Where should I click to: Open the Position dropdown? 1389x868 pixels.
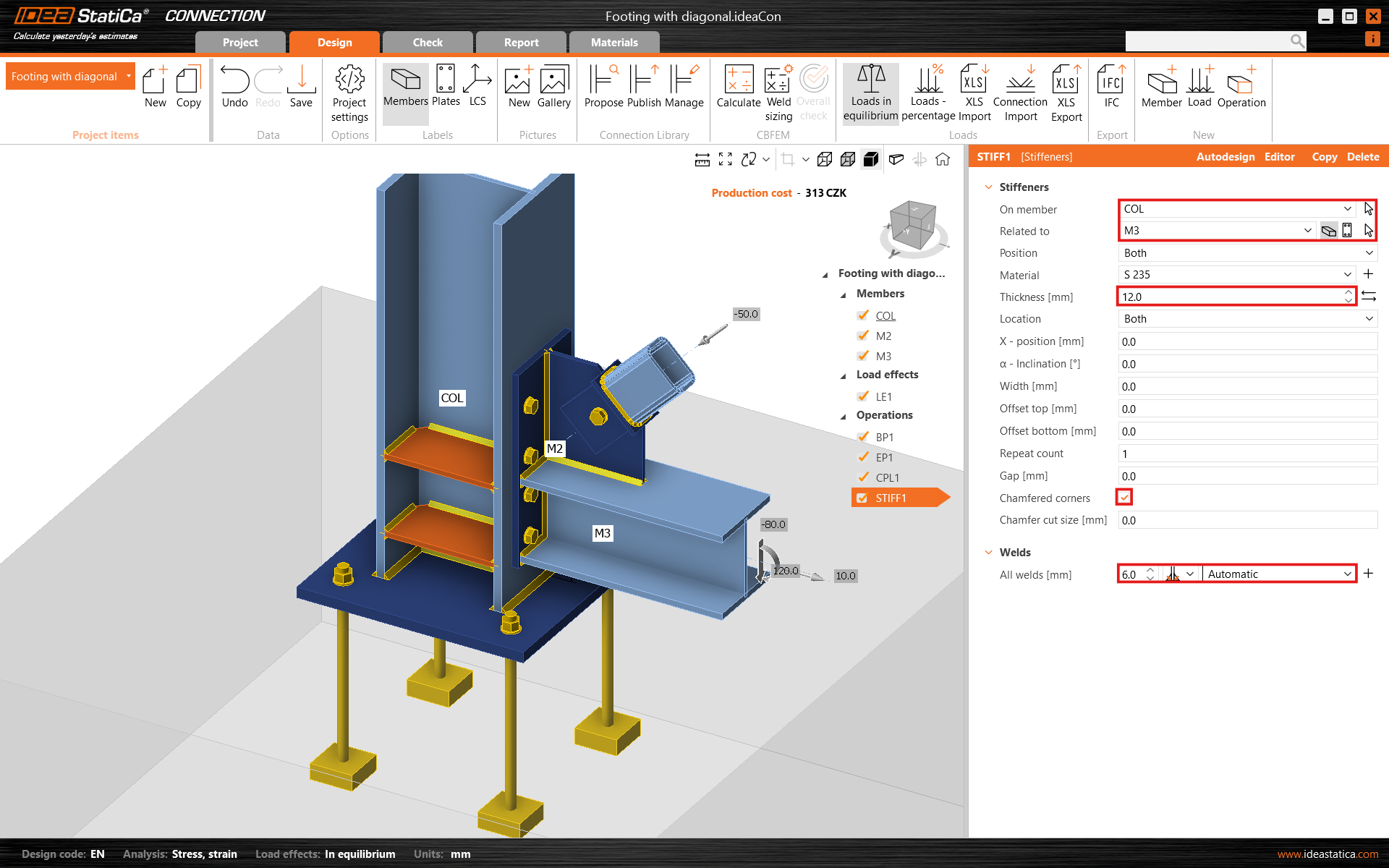1247,253
